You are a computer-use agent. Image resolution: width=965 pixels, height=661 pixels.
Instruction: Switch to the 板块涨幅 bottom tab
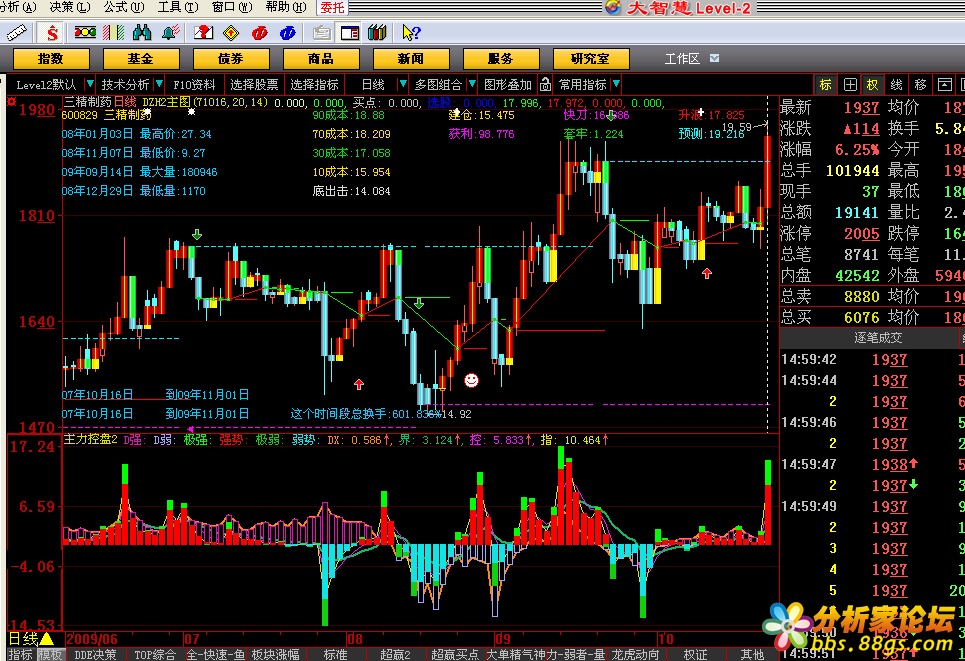point(276,655)
